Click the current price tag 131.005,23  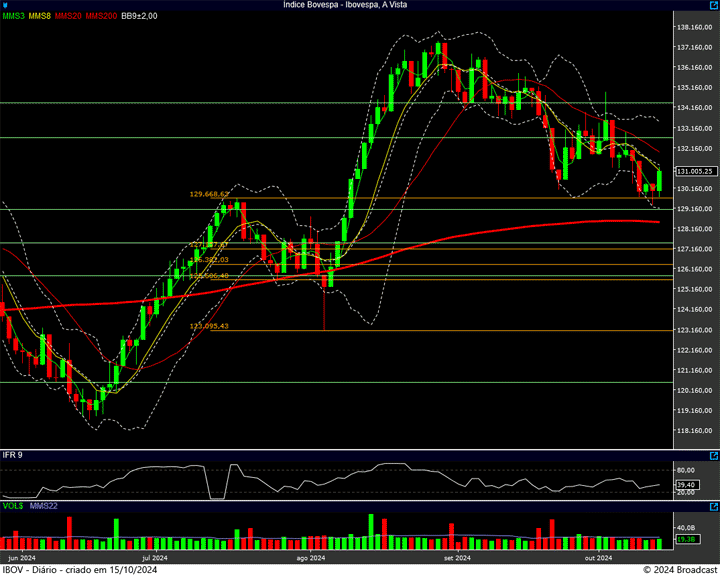click(x=693, y=171)
